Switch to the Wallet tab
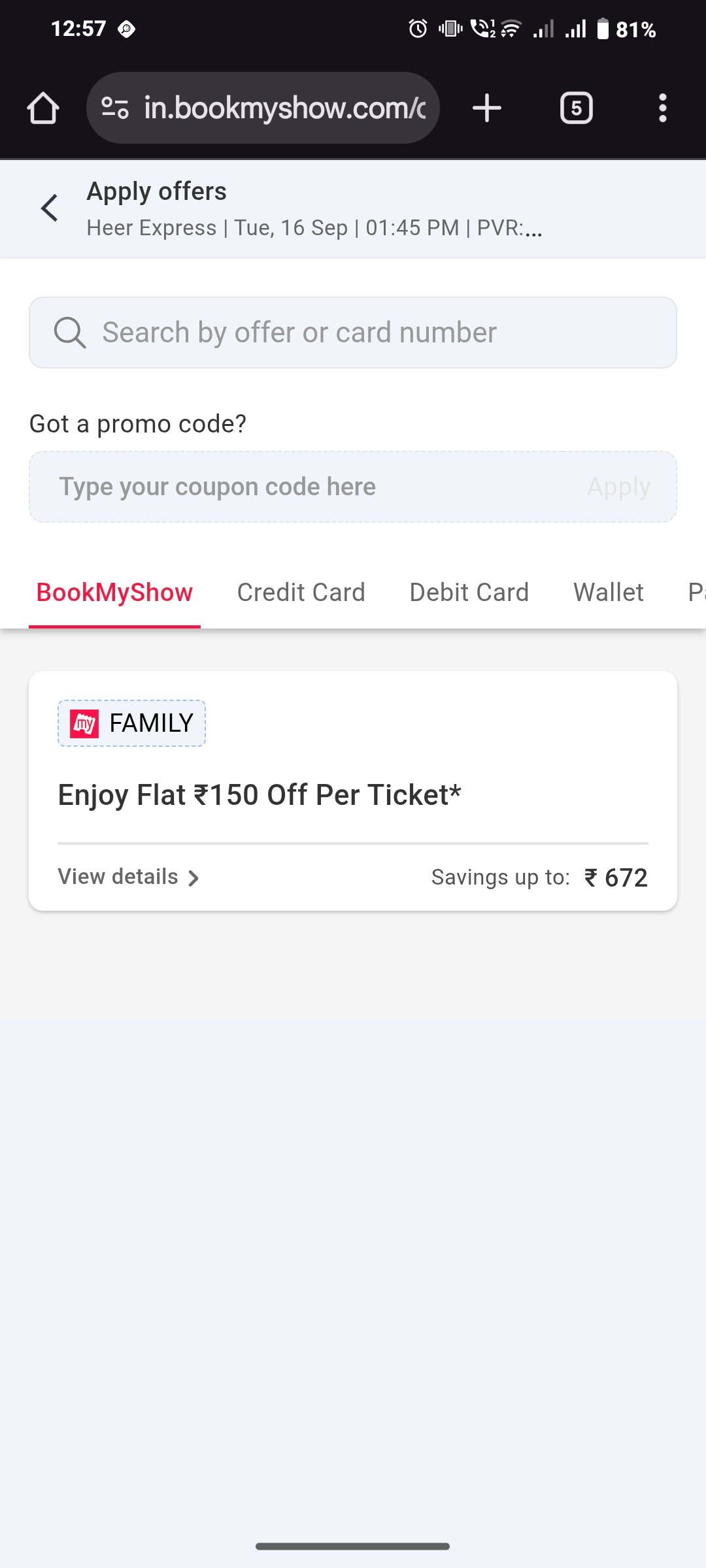The image size is (706, 1568). 609,593
